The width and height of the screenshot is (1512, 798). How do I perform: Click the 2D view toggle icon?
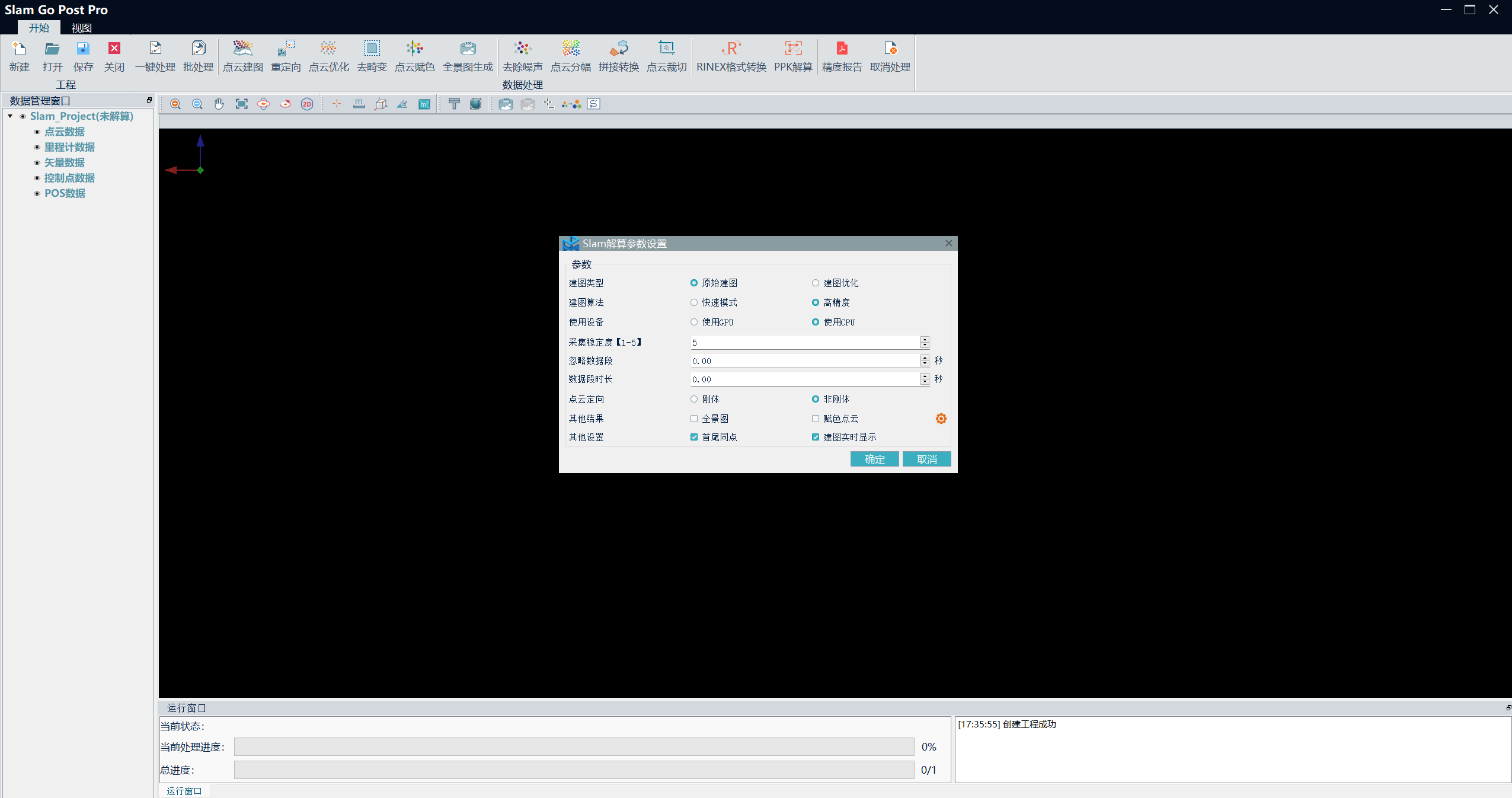coord(306,104)
